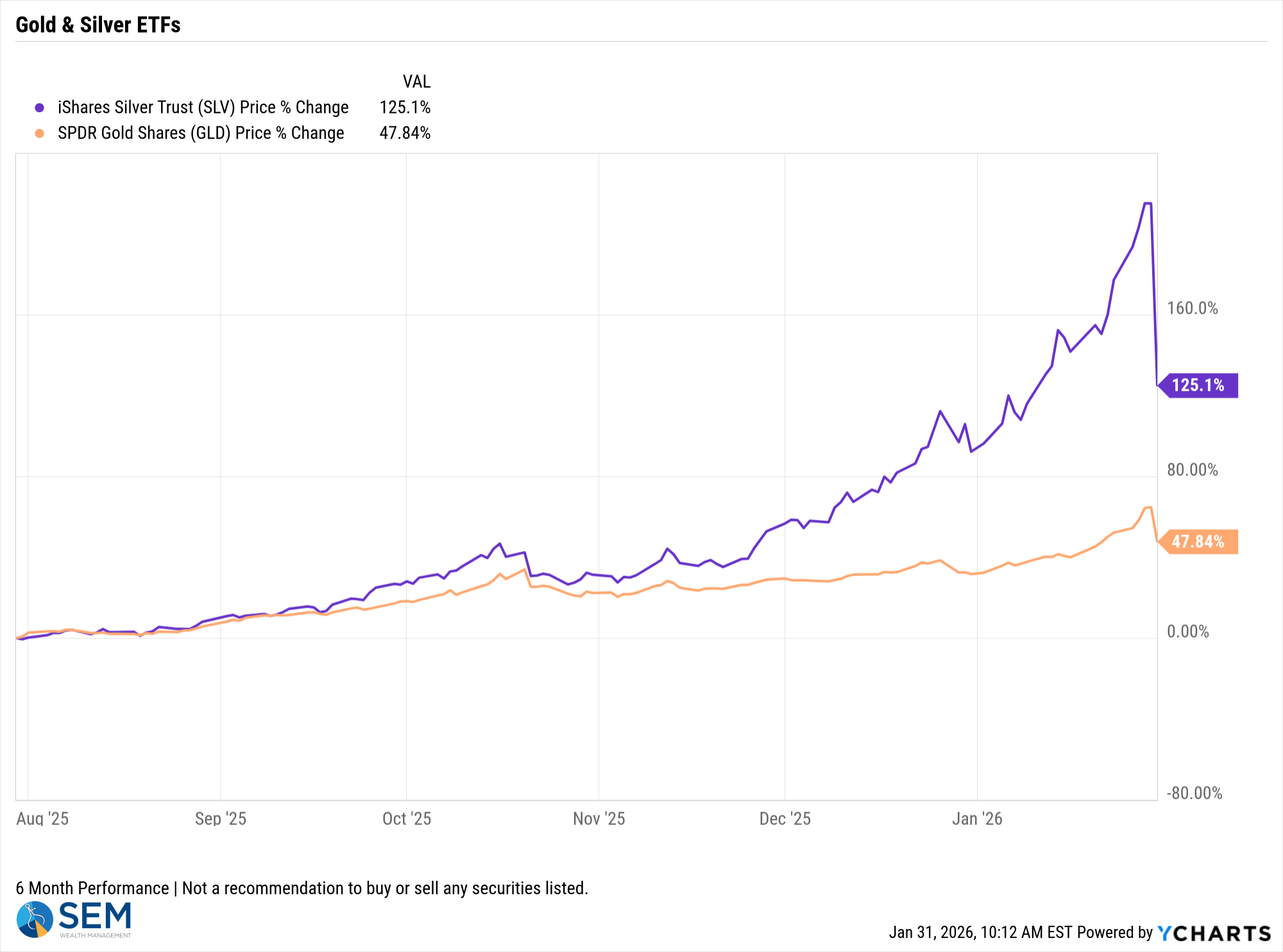The width and height of the screenshot is (1283, 952).
Task: Click the Gold & Silver ETFs title
Action: (x=98, y=25)
